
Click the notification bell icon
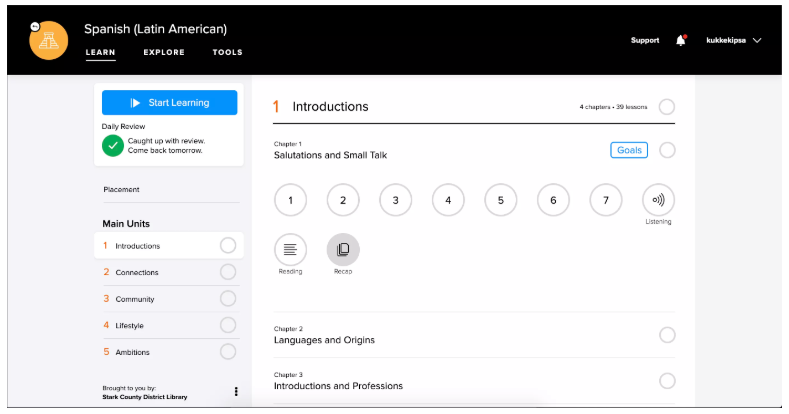pos(681,40)
